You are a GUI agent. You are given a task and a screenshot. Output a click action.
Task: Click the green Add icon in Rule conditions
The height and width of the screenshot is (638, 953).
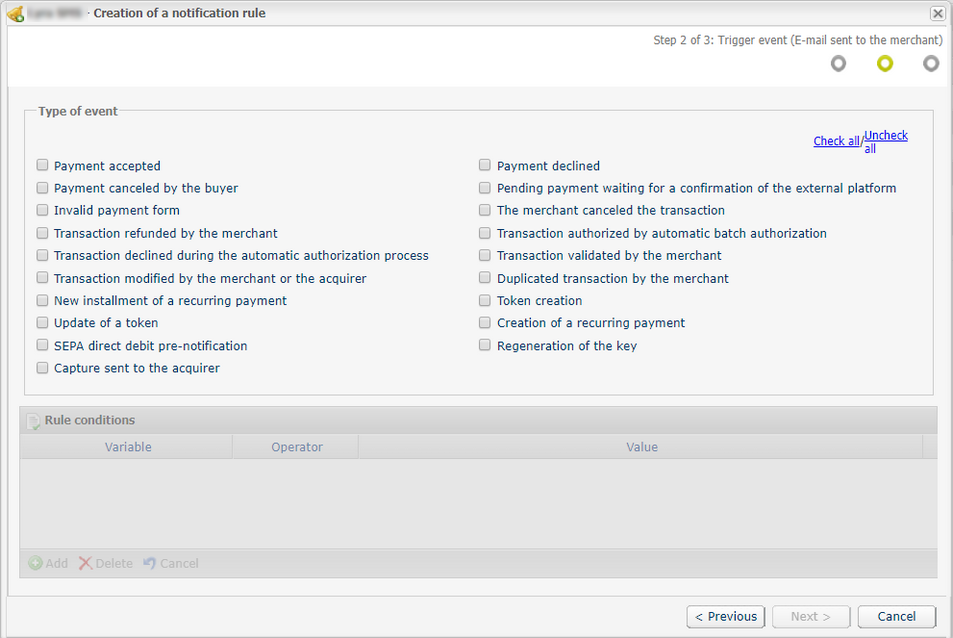pyautogui.click(x=36, y=563)
